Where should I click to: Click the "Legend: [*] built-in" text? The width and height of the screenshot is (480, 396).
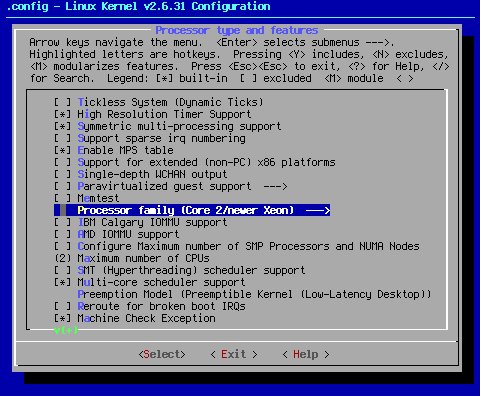[x=167, y=78]
